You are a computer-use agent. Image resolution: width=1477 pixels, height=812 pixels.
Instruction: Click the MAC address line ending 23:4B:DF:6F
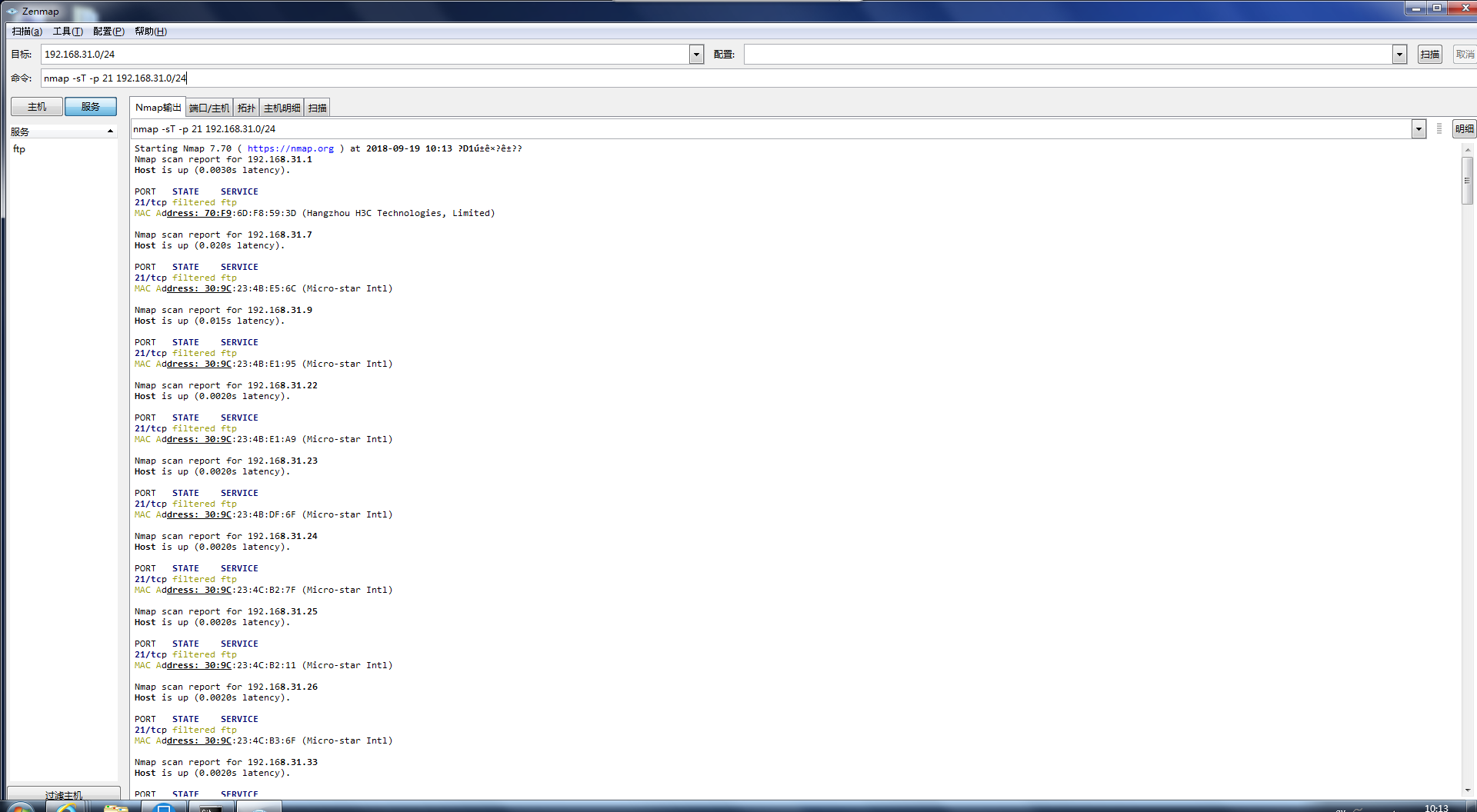coord(264,515)
